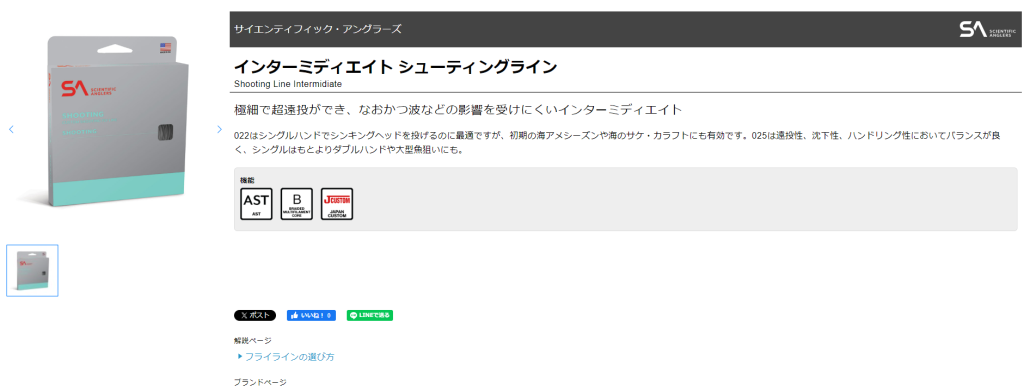Screen dimensions: 1024x391
Task: Select the 解説ページ section heading
Action: pos(252,340)
